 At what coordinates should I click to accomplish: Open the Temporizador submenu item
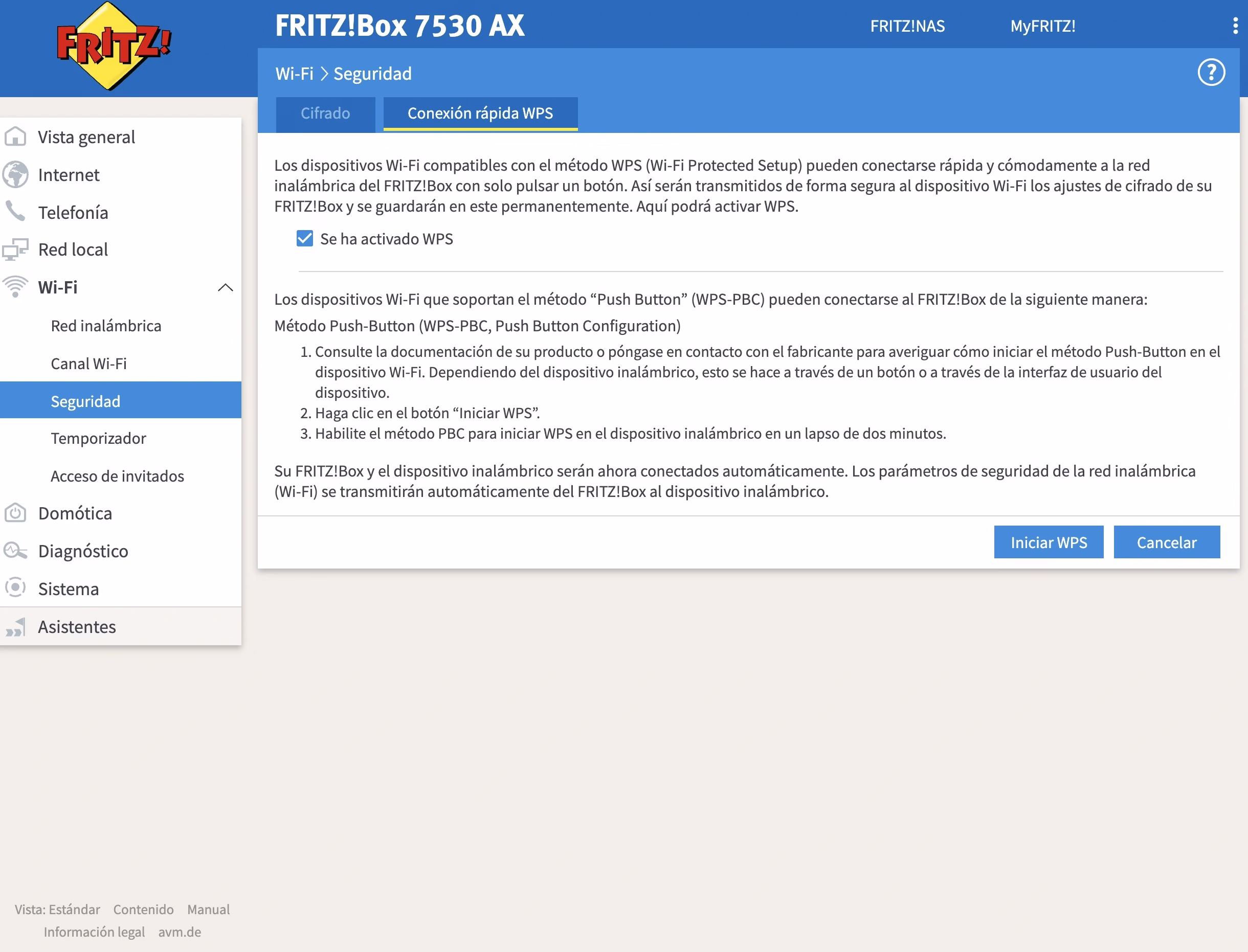pyautogui.click(x=99, y=439)
